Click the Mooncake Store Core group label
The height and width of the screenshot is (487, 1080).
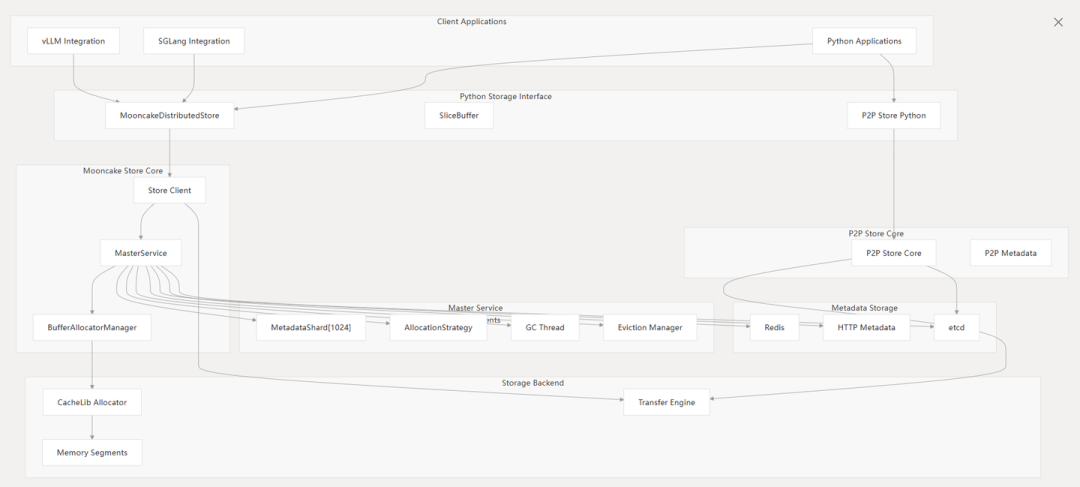123,171
